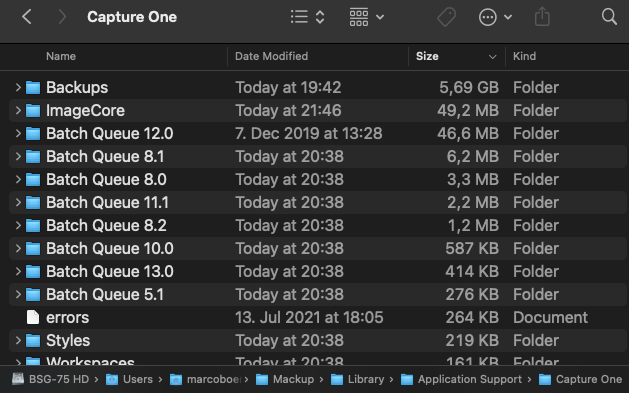Expand the Batch Queue 5.1 folder
The width and height of the screenshot is (629, 393).
tap(18, 294)
